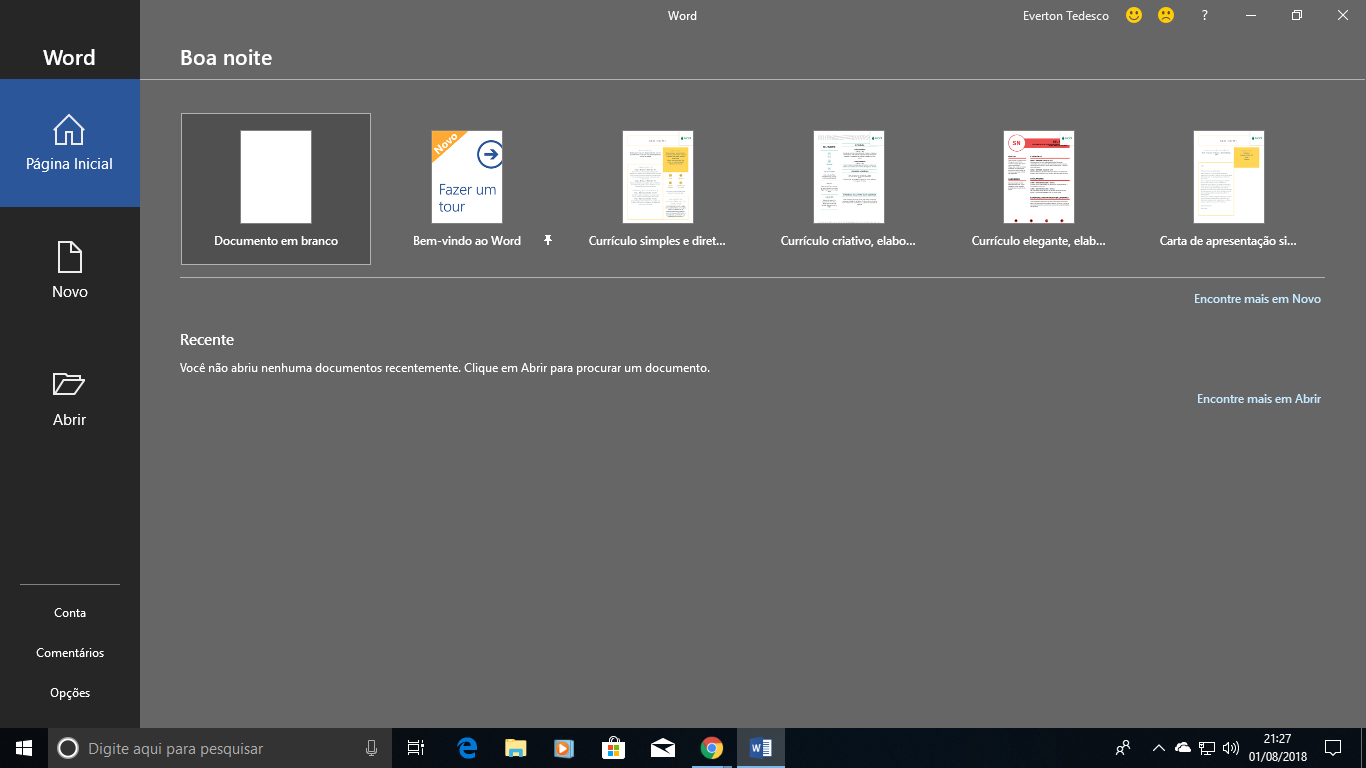Click the Encontre mais em Abrir link
Image resolution: width=1366 pixels, height=768 pixels.
tap(1259, 399)
